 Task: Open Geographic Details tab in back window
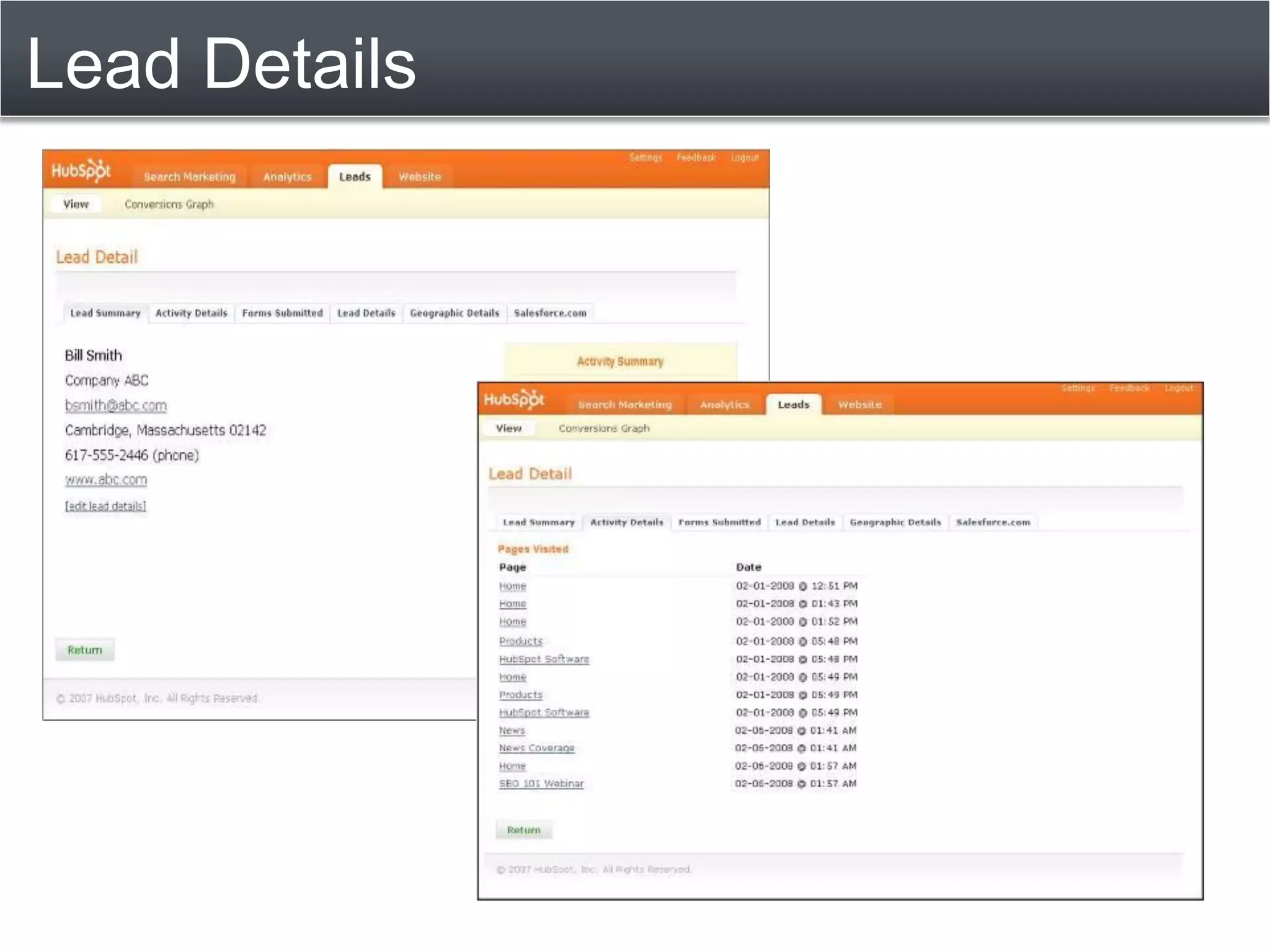click(455, 313)
